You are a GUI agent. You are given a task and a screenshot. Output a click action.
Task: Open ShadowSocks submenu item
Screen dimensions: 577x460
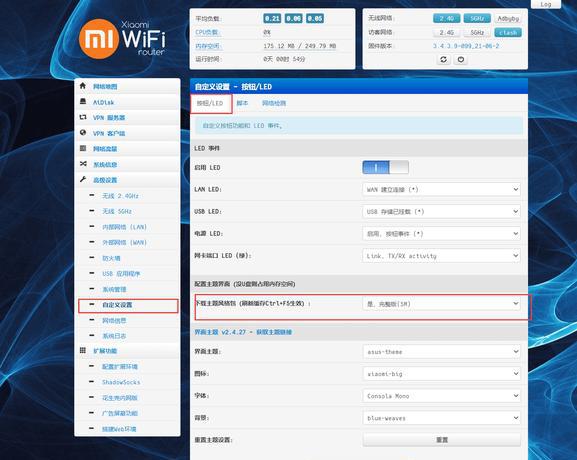pos(121,382)
